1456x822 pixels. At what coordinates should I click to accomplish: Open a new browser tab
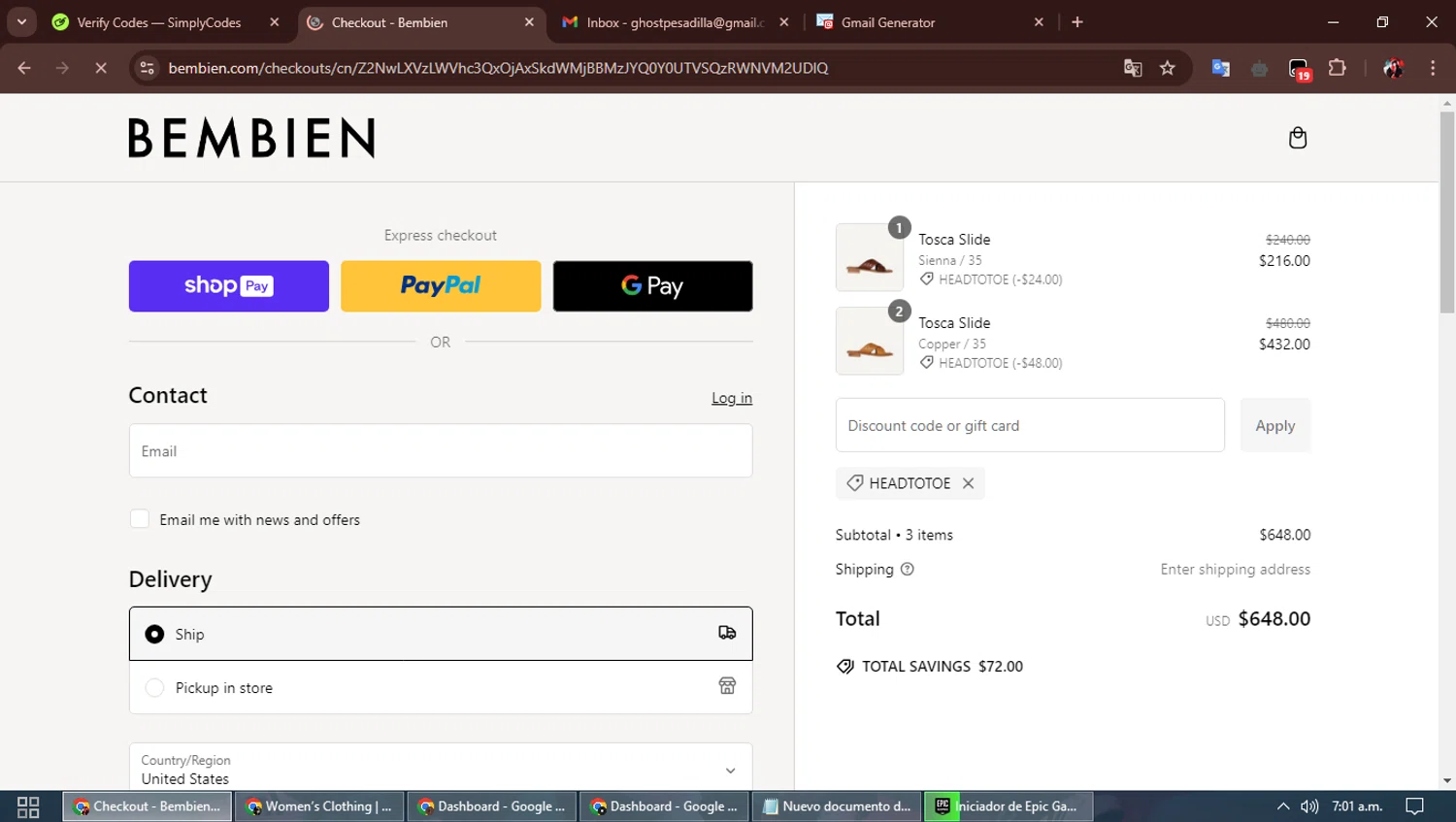[x=1077, y=22]
